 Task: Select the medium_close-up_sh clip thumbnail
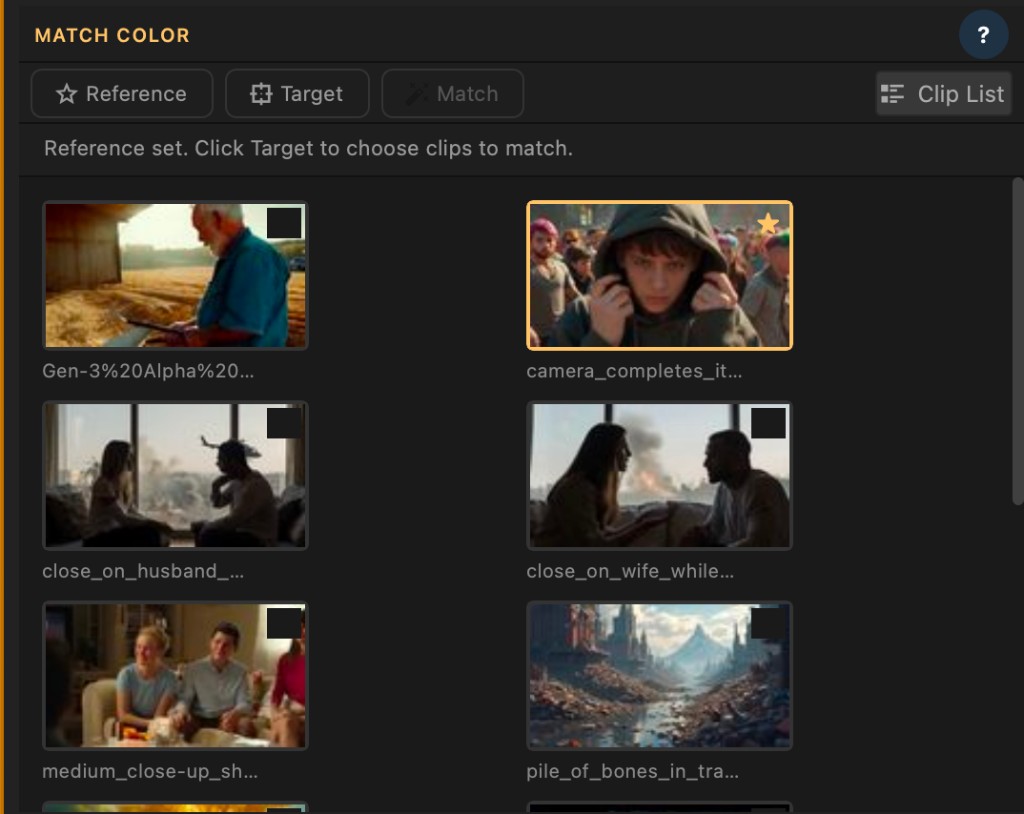175,676
